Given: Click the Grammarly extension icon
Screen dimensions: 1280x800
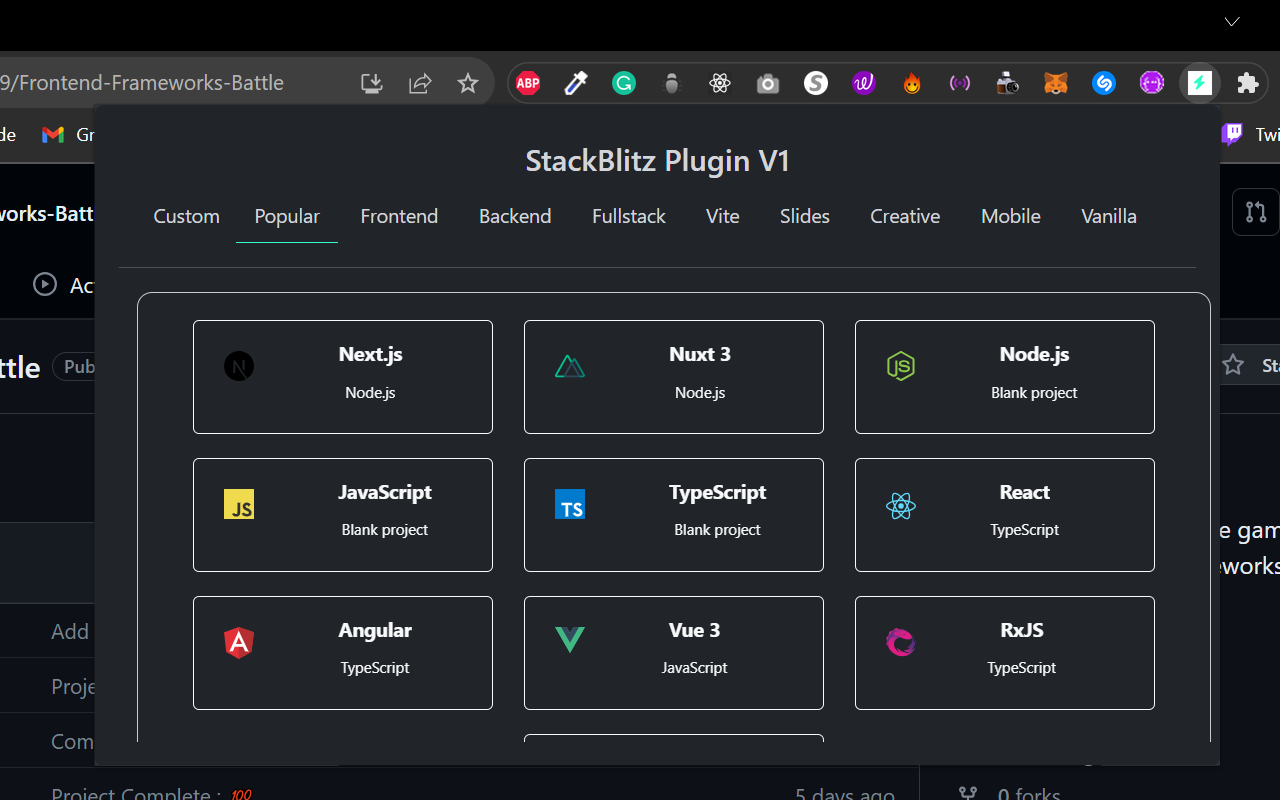Looking at the screenshot, I should pos(623,83).
